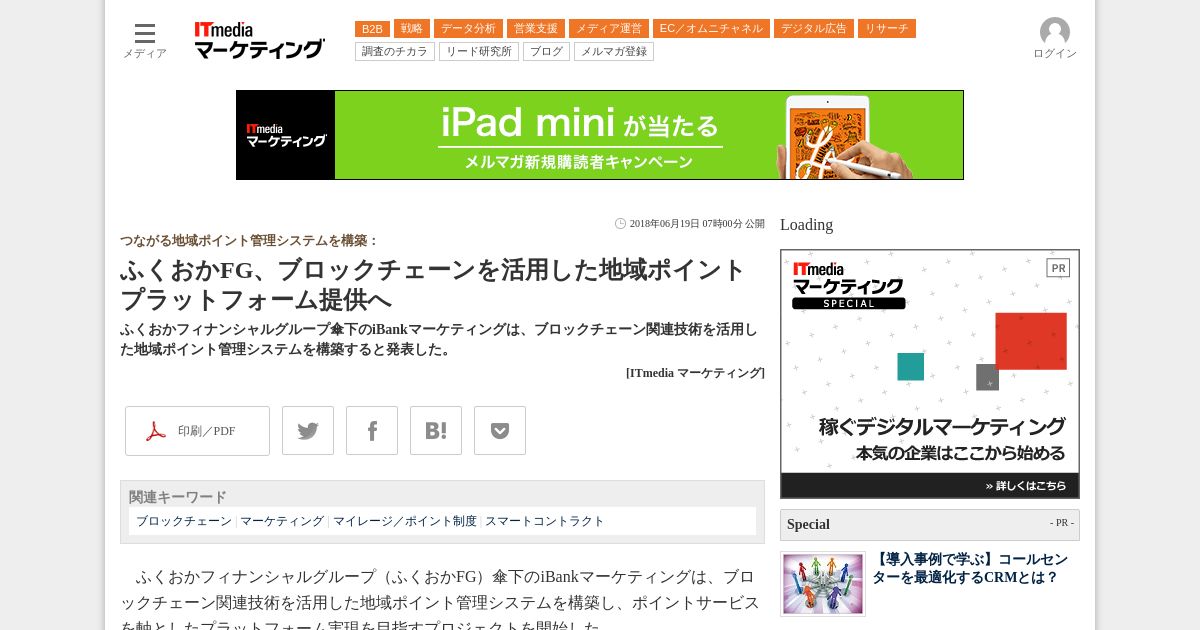
Task: Click the ITmedia マーケティング site logo
Action: [x=259, y=41]
